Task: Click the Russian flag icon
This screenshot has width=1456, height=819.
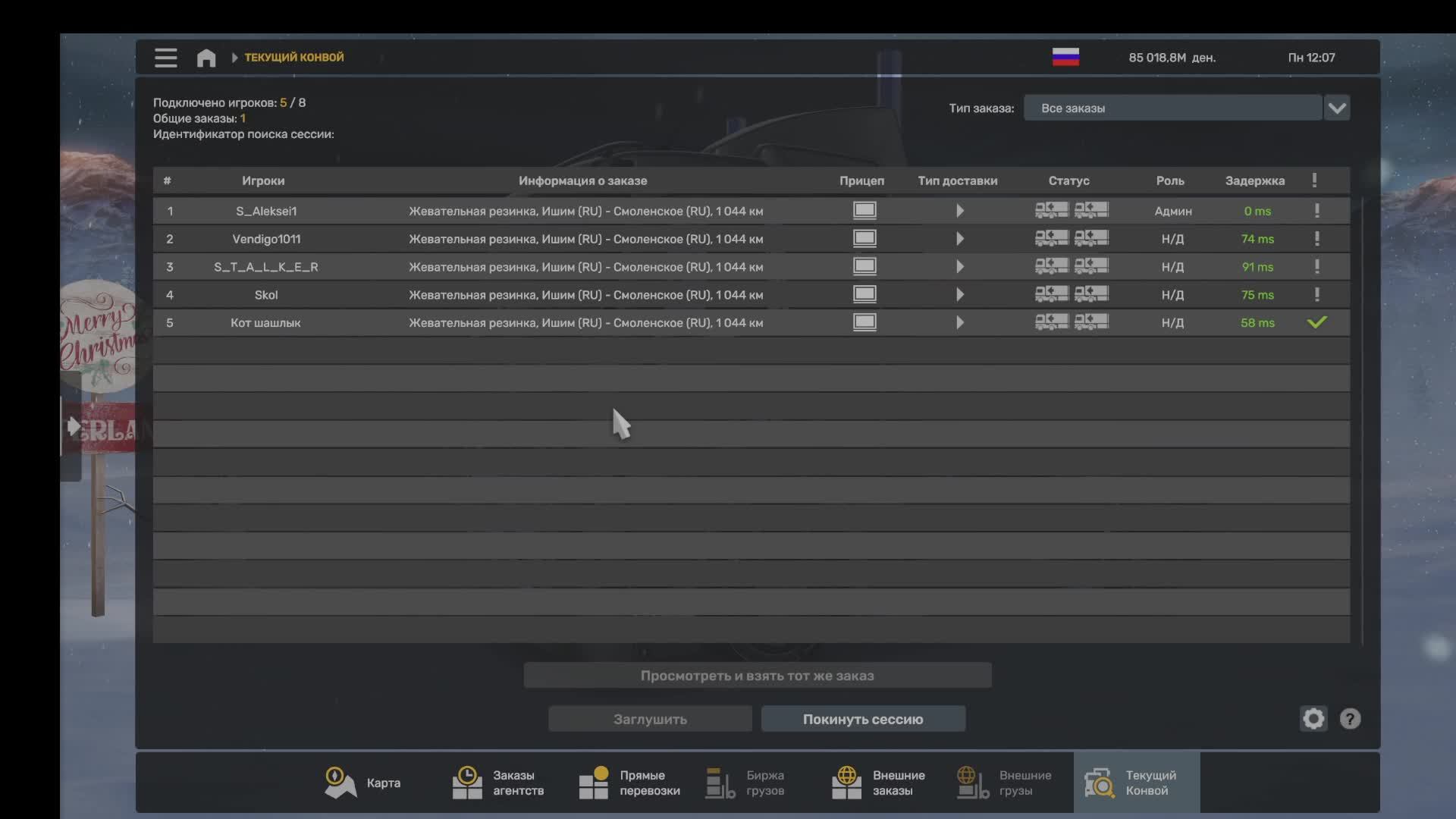Action: 1065,57
